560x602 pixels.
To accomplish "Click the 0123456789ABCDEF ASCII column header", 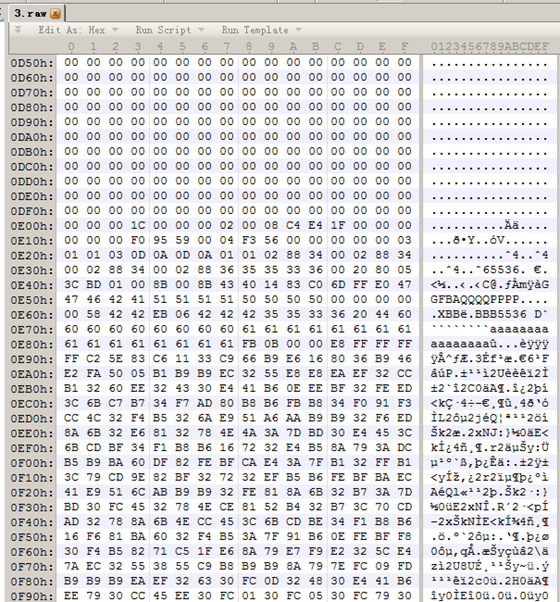I will click(x=489, y=46).
